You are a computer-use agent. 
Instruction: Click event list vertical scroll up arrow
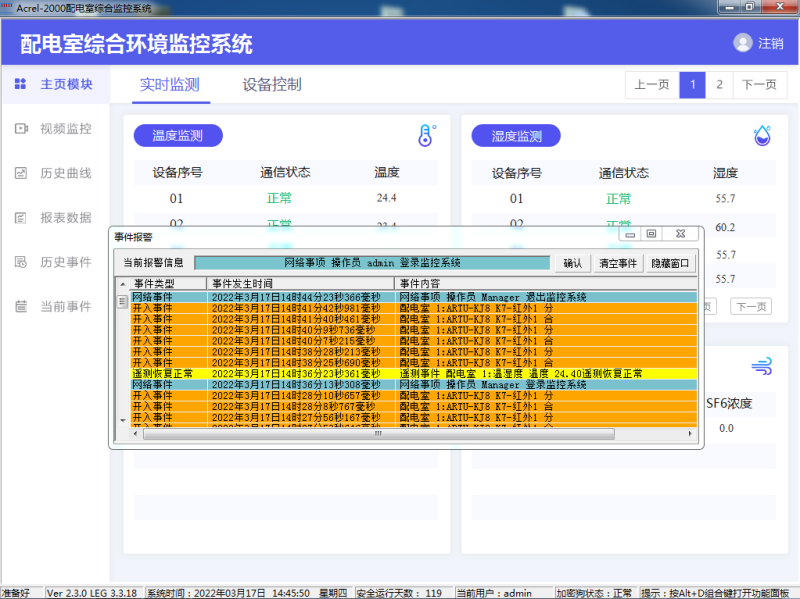(x=122, y=284)
